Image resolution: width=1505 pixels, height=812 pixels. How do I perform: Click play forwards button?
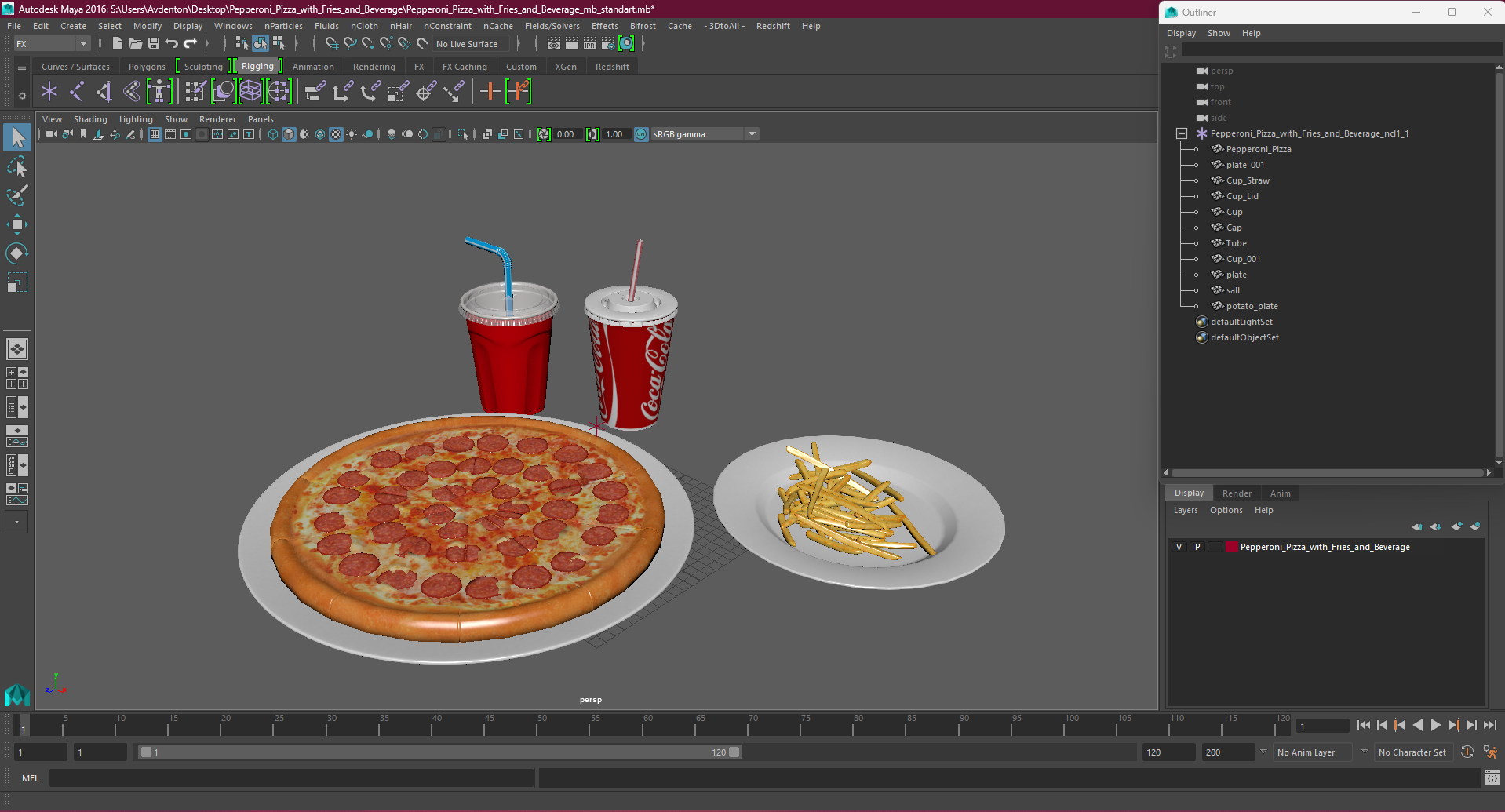[x=1435, y=726]
